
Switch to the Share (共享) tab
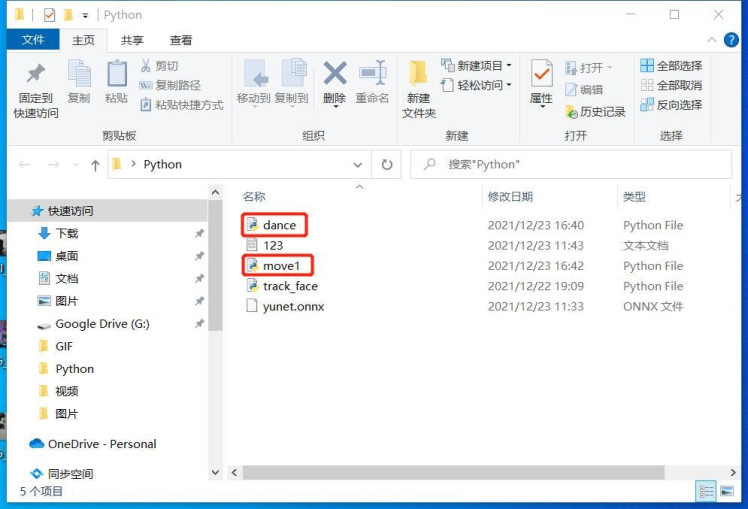[132, 40]
